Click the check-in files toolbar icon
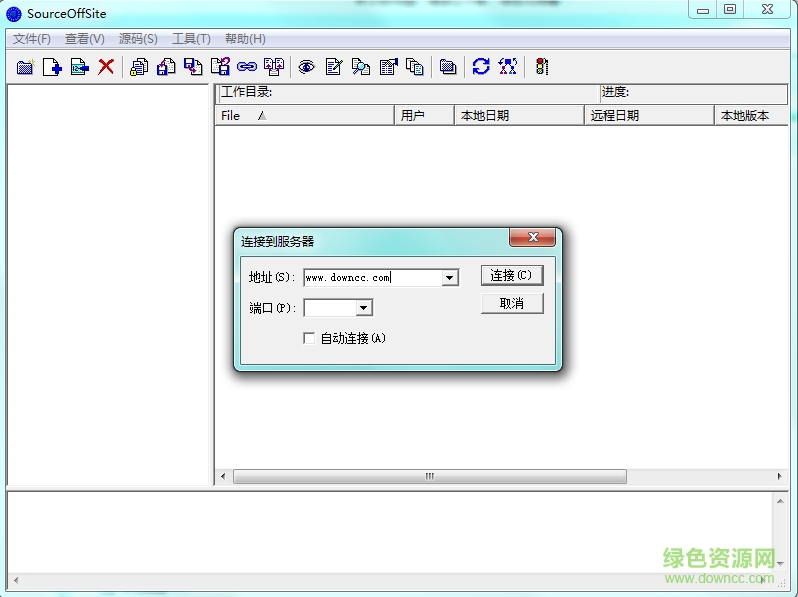Image resolution: width=798 pixels, height=597 pixels. tap(166, 67)
